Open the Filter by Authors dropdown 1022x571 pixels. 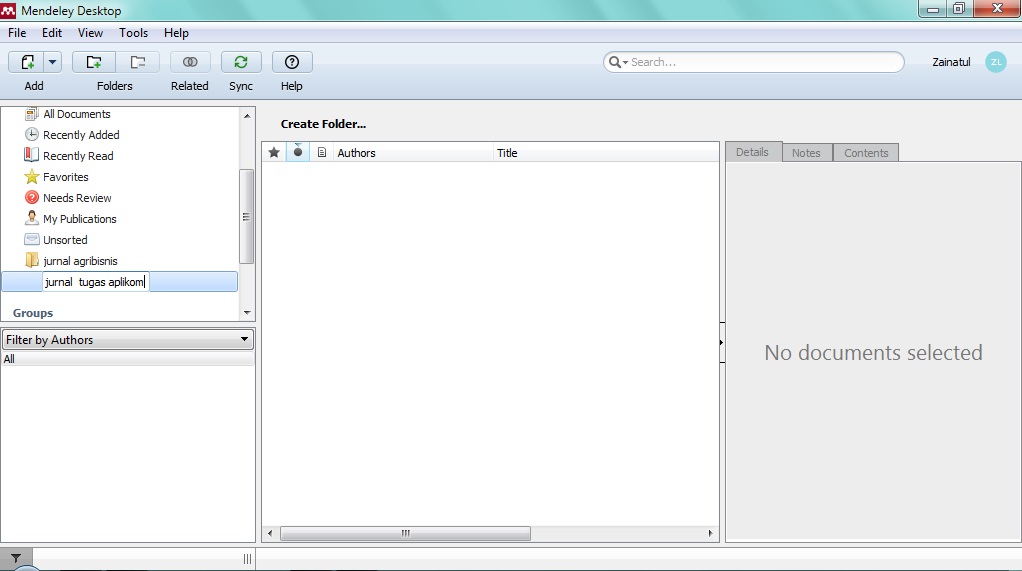[128, 340]
